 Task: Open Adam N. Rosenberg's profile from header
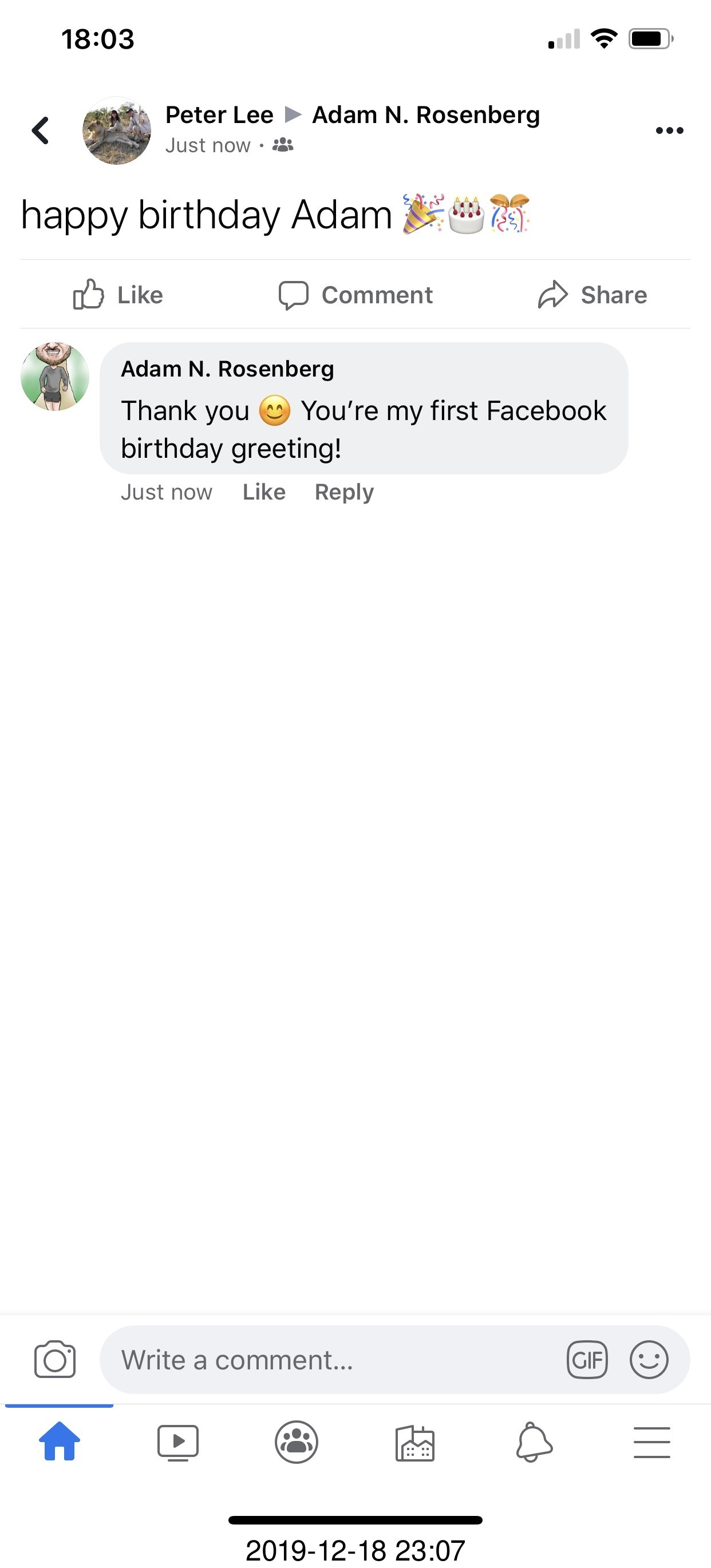coord(425,114)
